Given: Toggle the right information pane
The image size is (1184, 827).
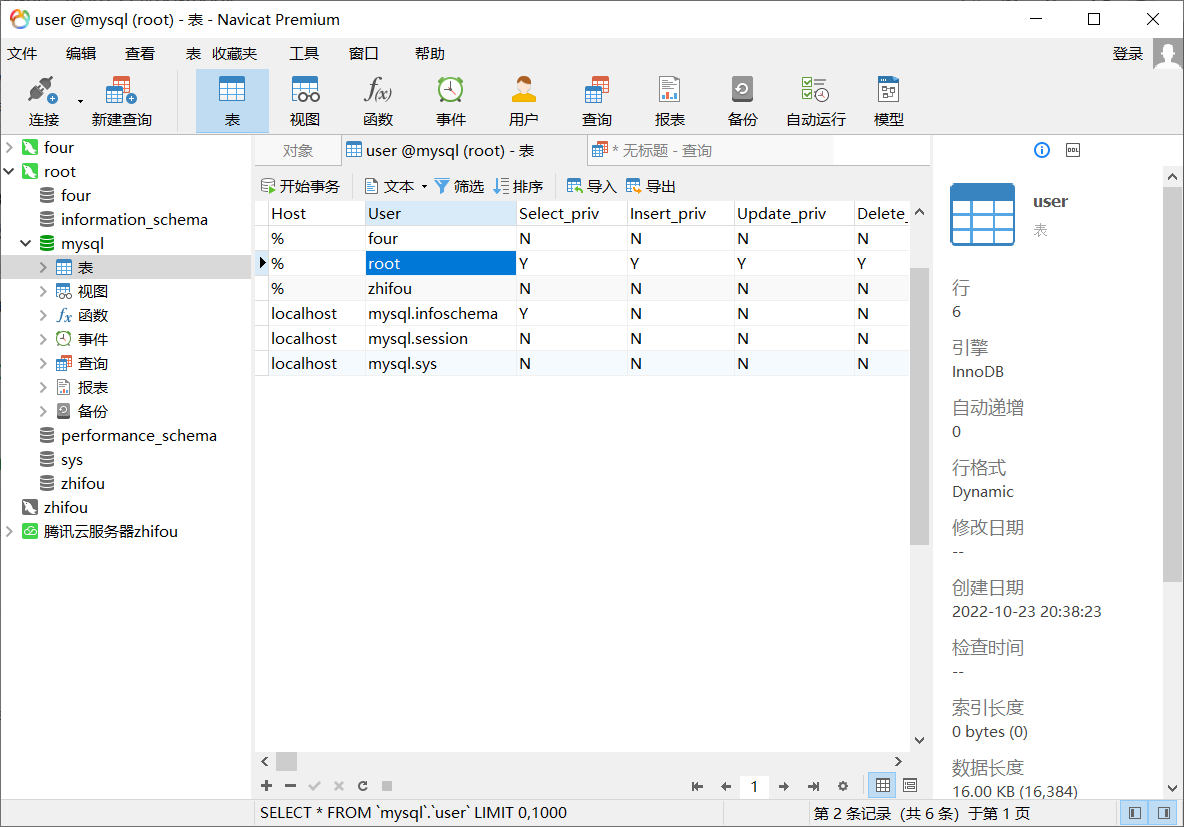Looking at the screenshot, I should click(1164, 813).
